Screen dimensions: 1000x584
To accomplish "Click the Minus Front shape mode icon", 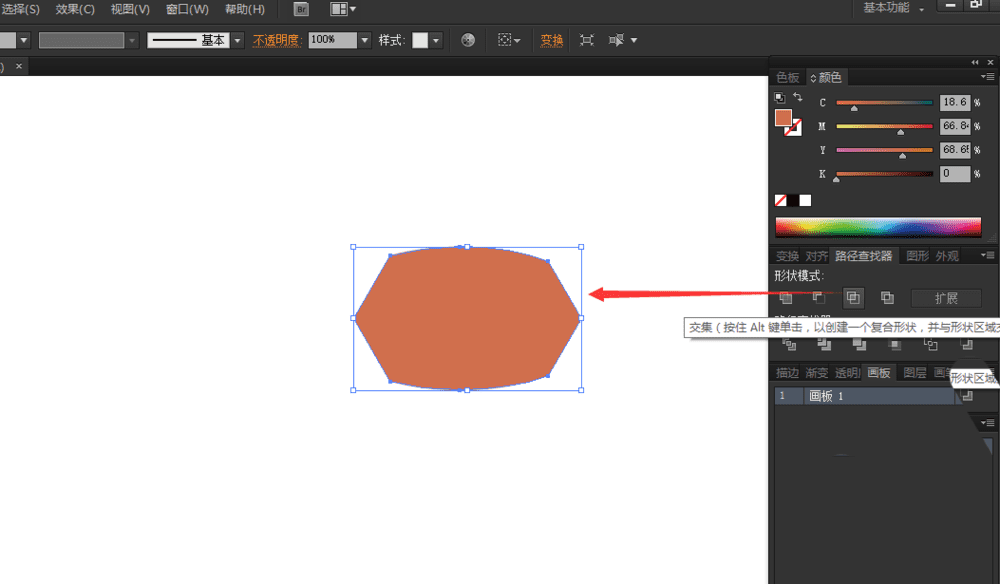I will (x=819, y=298).
